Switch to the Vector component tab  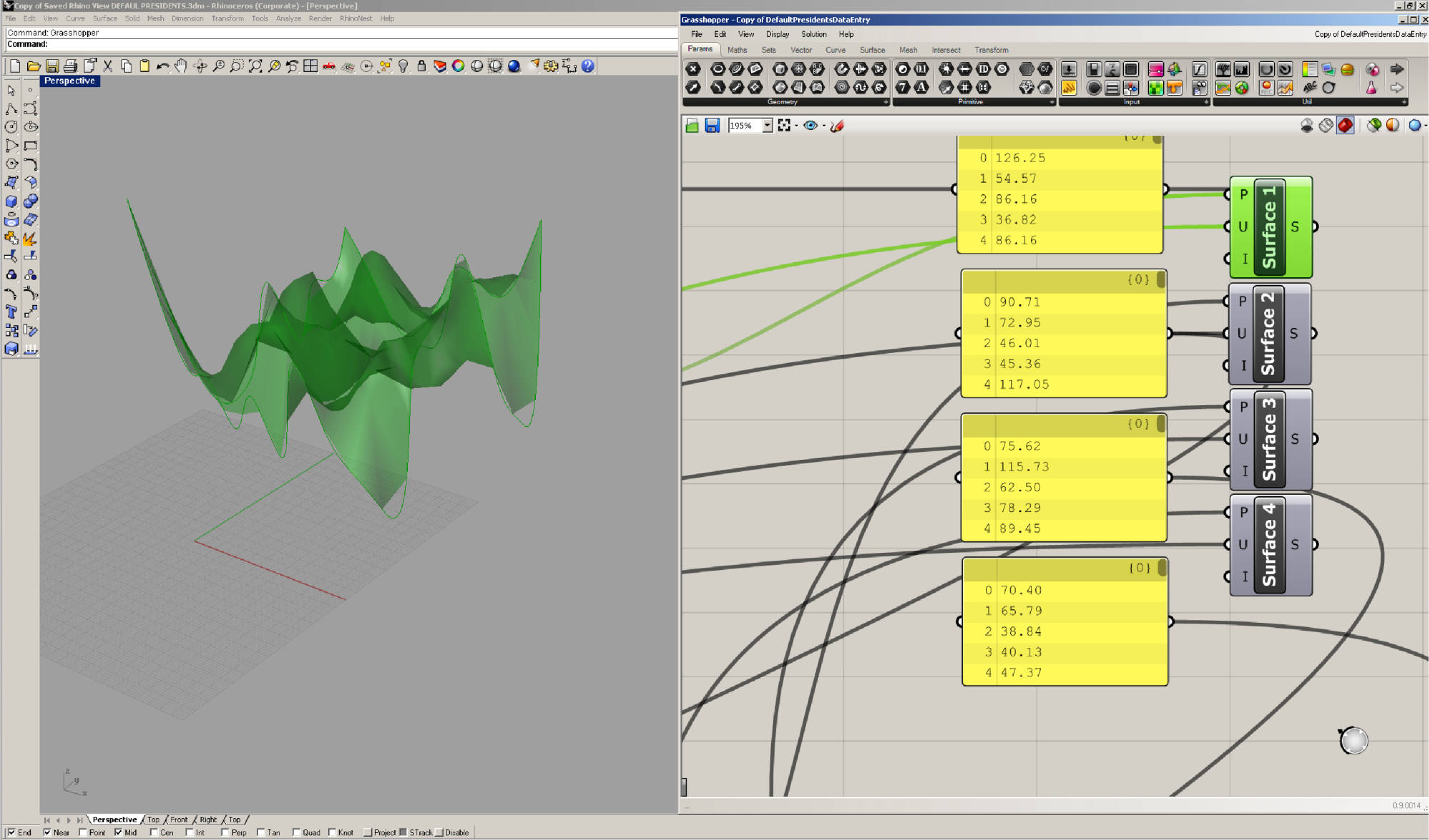click(x=800, y=50)
